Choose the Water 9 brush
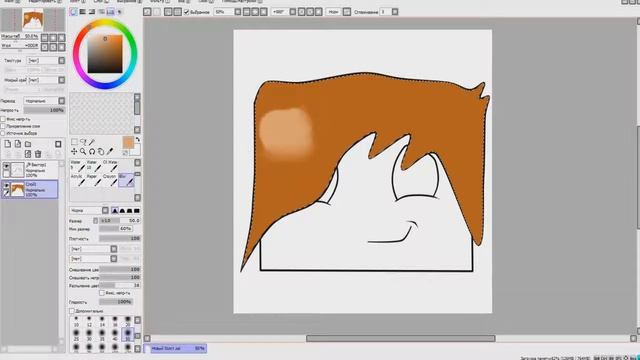The height and width of the screenshot is (360, 640). pyautogui.click(x=77, y=166)
